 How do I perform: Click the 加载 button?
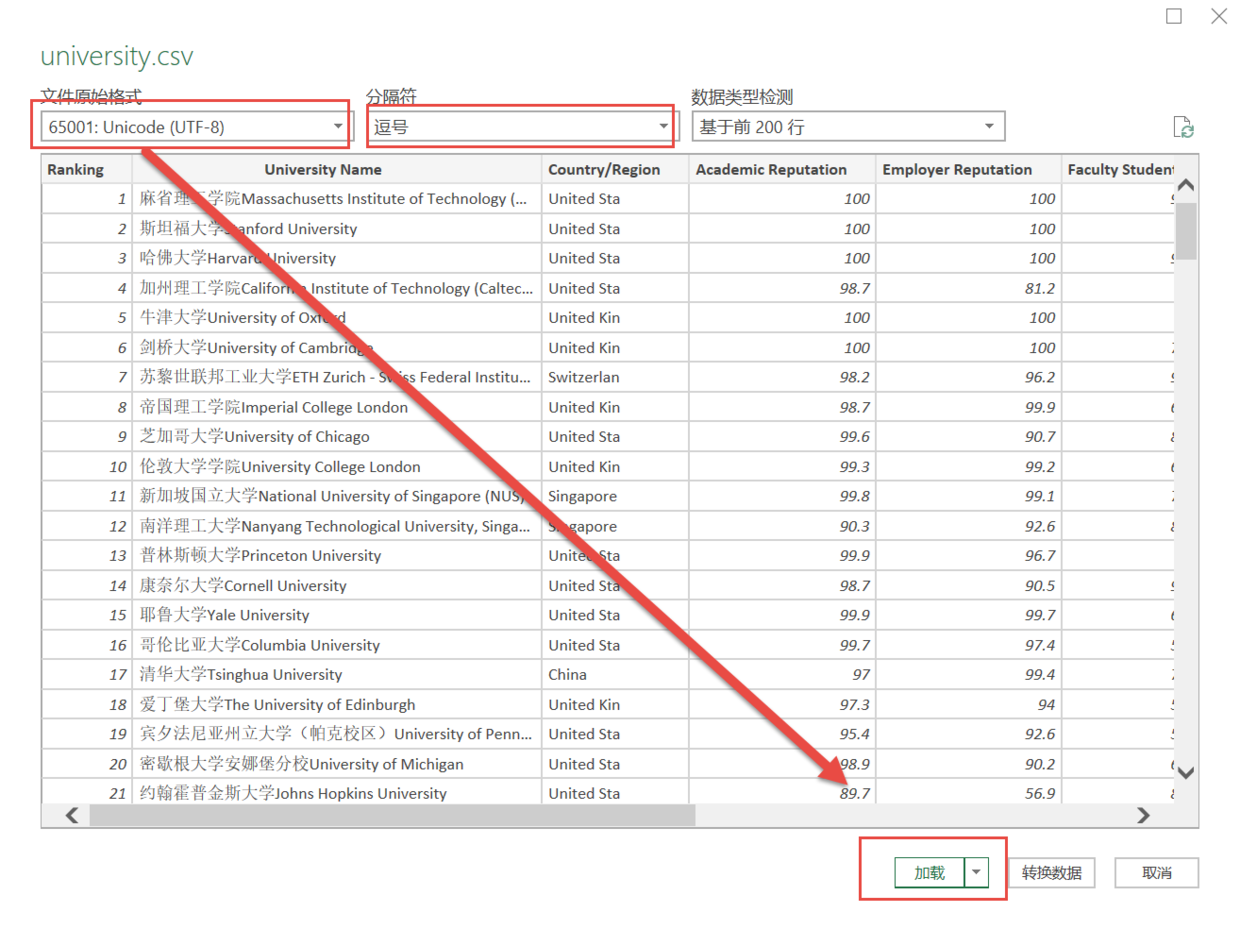(x=929, y=873)
